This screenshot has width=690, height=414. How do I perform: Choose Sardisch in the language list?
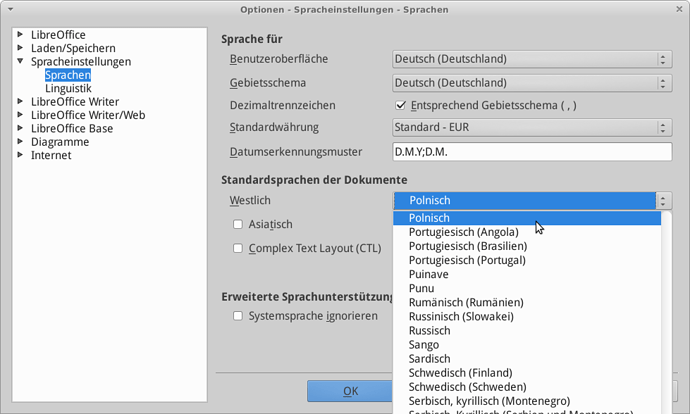(527, 359)
